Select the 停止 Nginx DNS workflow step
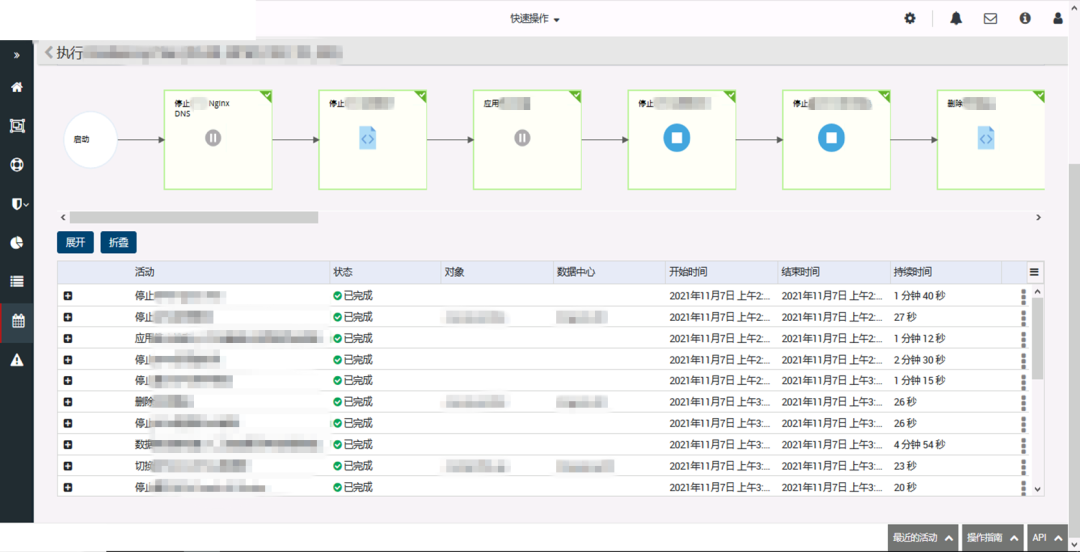This screenshot has height=552, width=1080. [x=218, y=140]
